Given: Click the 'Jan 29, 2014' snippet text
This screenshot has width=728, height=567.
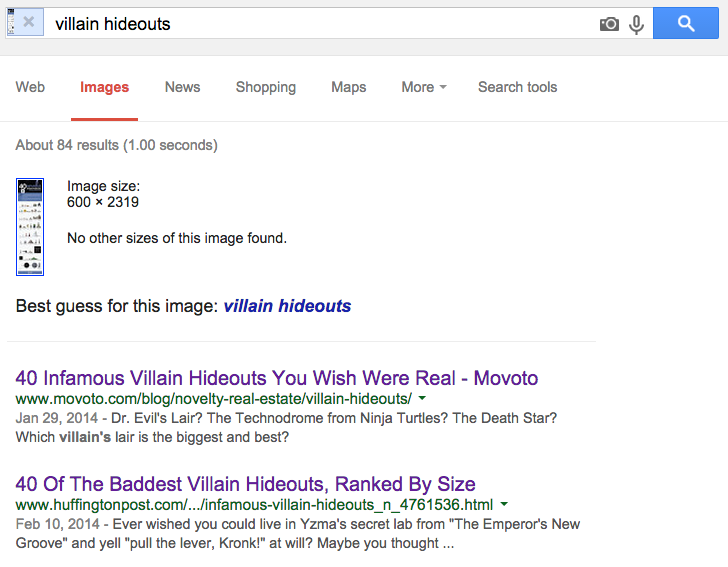Looking at the screenshot, I should 57,418.
